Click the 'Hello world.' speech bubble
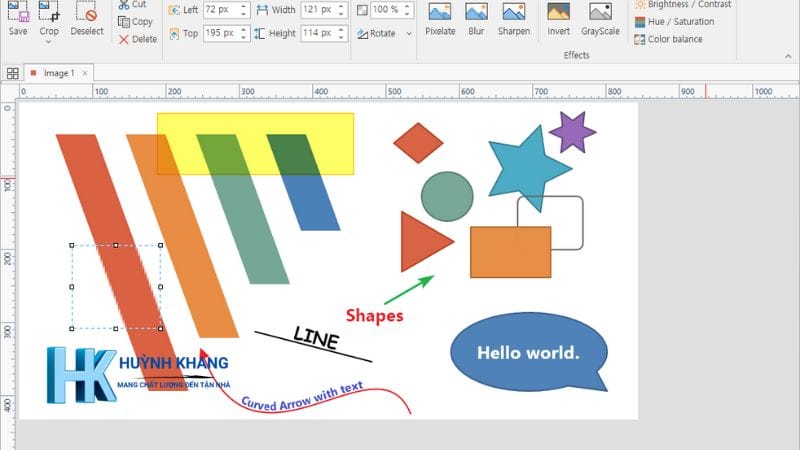The width and height of the screenshot is (800, 450). (529, 352)
